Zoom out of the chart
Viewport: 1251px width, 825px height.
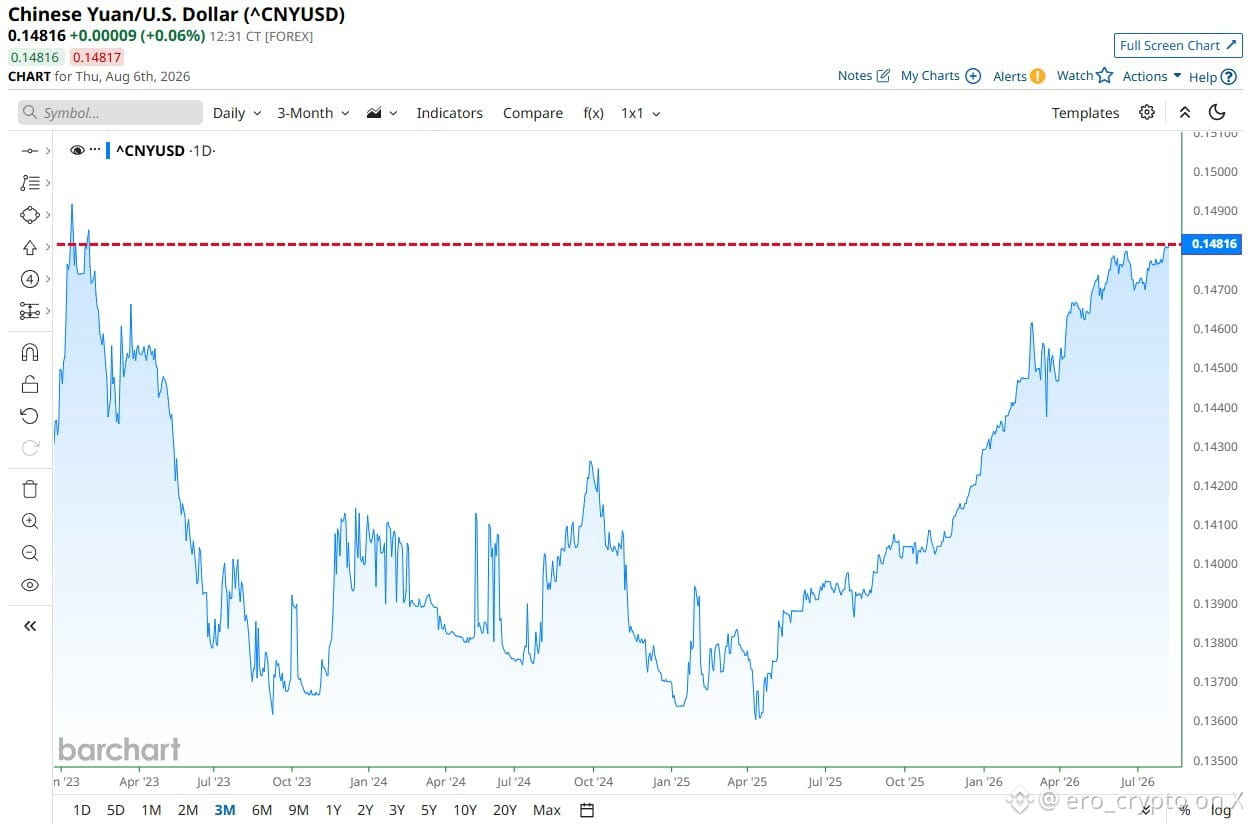point(30,553)
